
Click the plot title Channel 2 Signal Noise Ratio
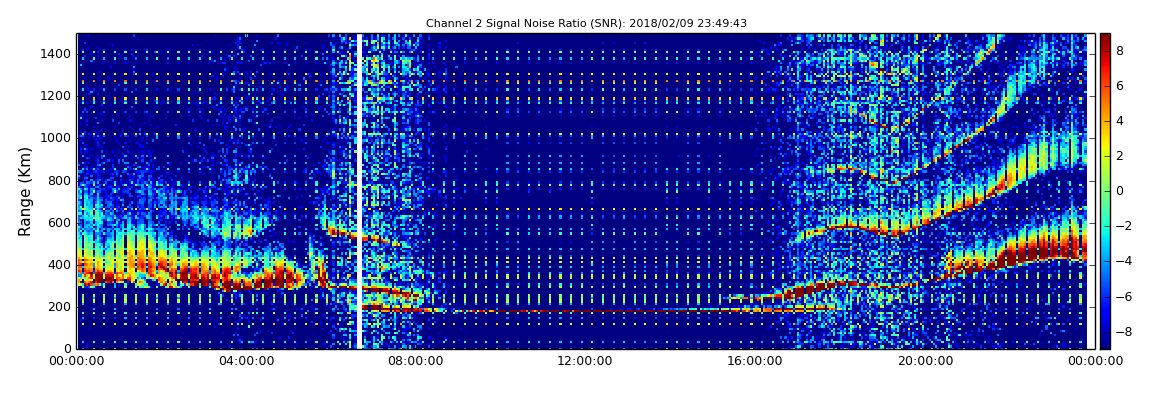[586, 23]
